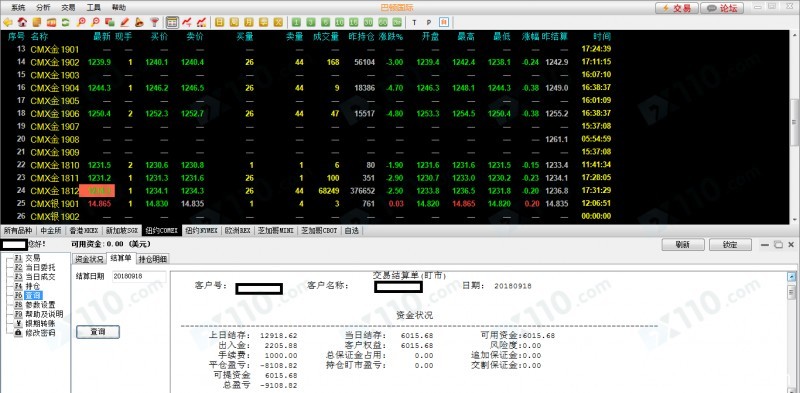Select the green 1-minute period icon

coord(296,22)
